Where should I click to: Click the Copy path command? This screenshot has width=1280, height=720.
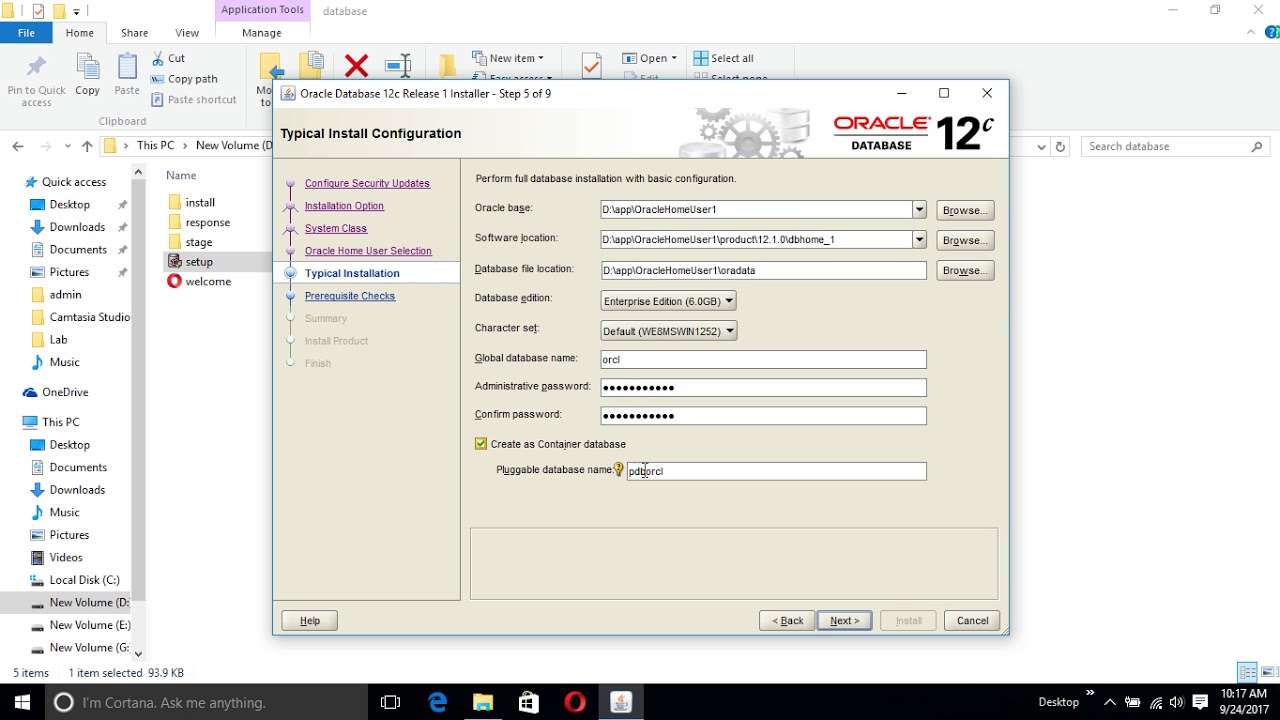(184, 79)
